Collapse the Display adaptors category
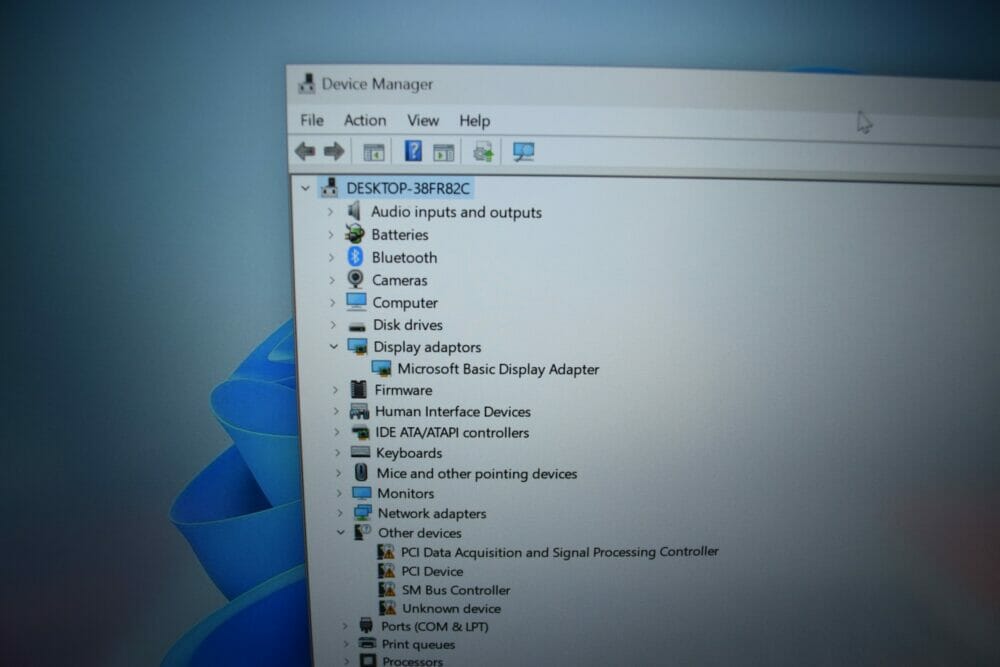 (x=334, y=346)
